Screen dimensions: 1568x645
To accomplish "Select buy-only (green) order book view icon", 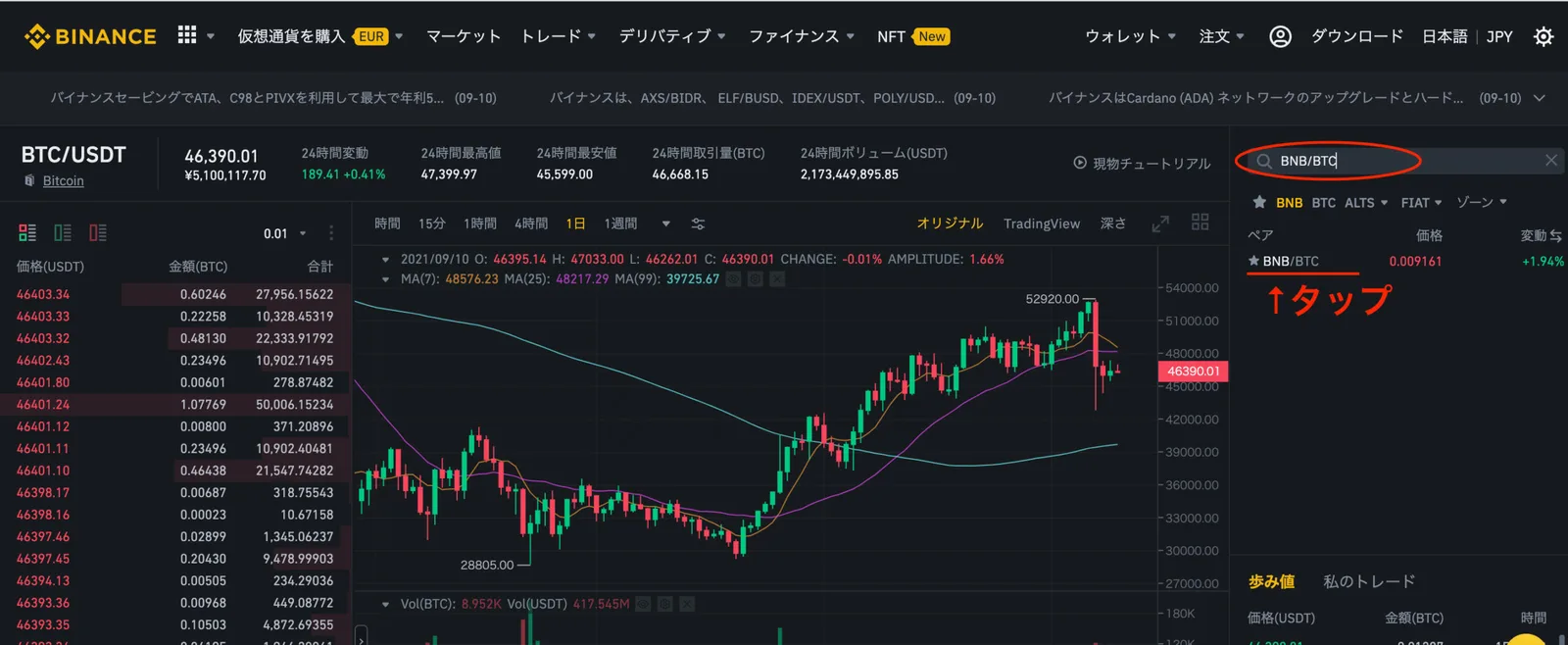I will click(63, 233).
